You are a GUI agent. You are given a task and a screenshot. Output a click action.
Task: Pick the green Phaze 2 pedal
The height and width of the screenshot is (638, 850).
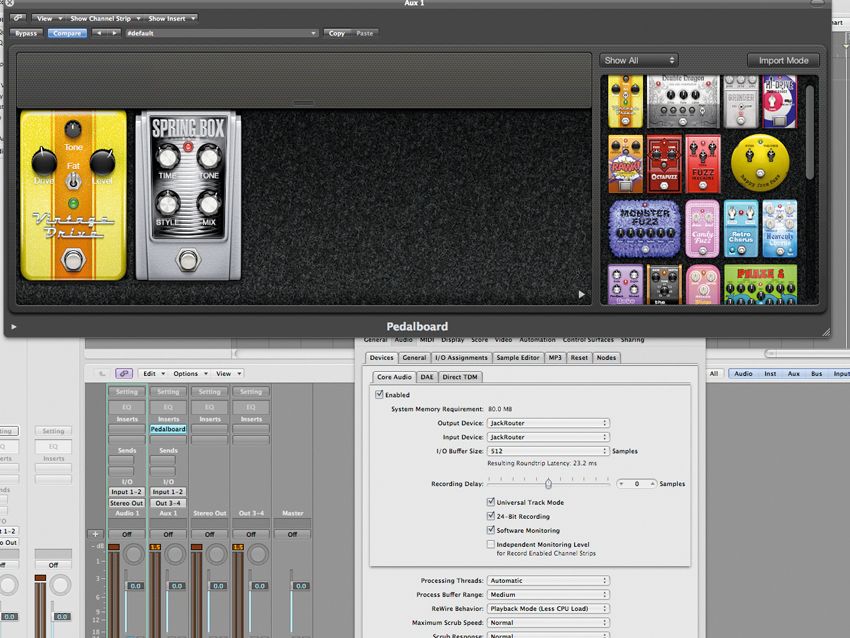[x=760, y=285]
